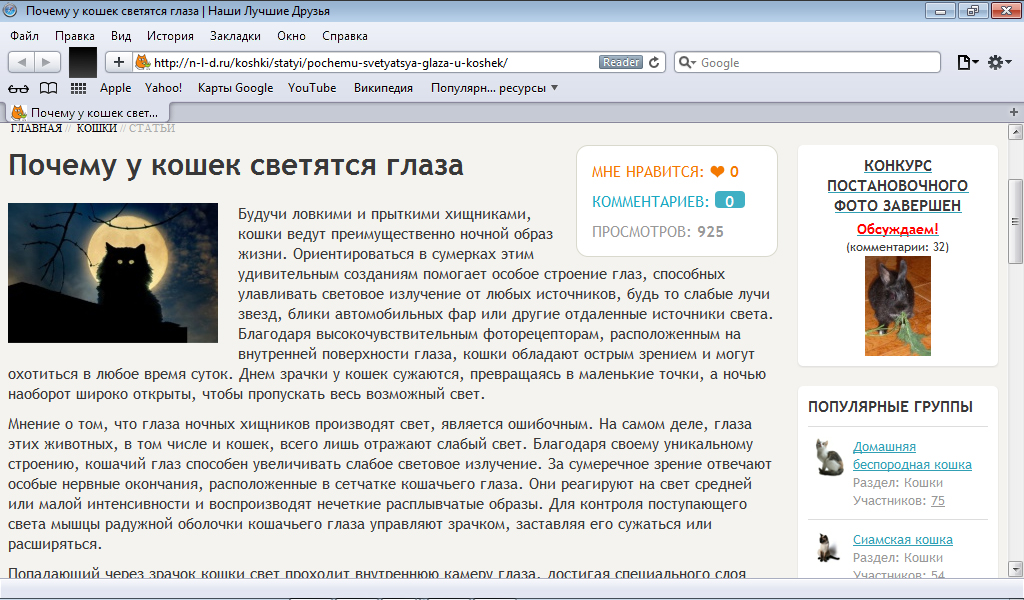Open the black cat moon image
This screenshot has height=600, width=1024.
pyautogui.click(x=113, y=273)
